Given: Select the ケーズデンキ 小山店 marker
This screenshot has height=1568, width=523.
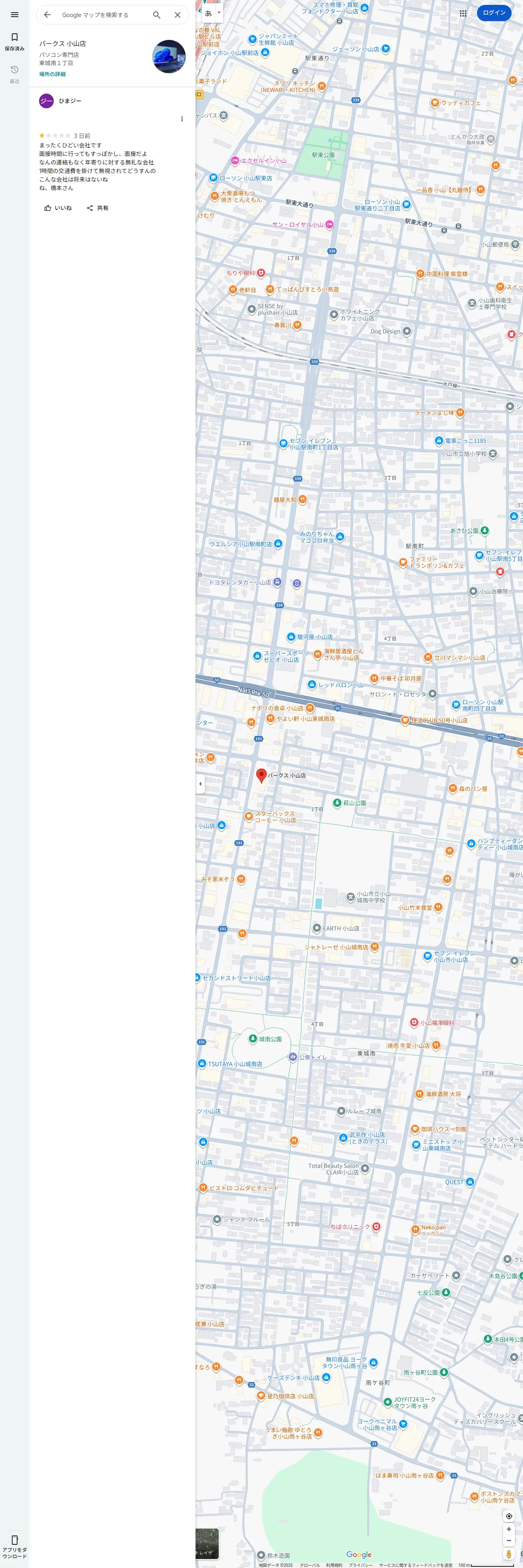Looking at the screenshot, I should coord(326,1377).
